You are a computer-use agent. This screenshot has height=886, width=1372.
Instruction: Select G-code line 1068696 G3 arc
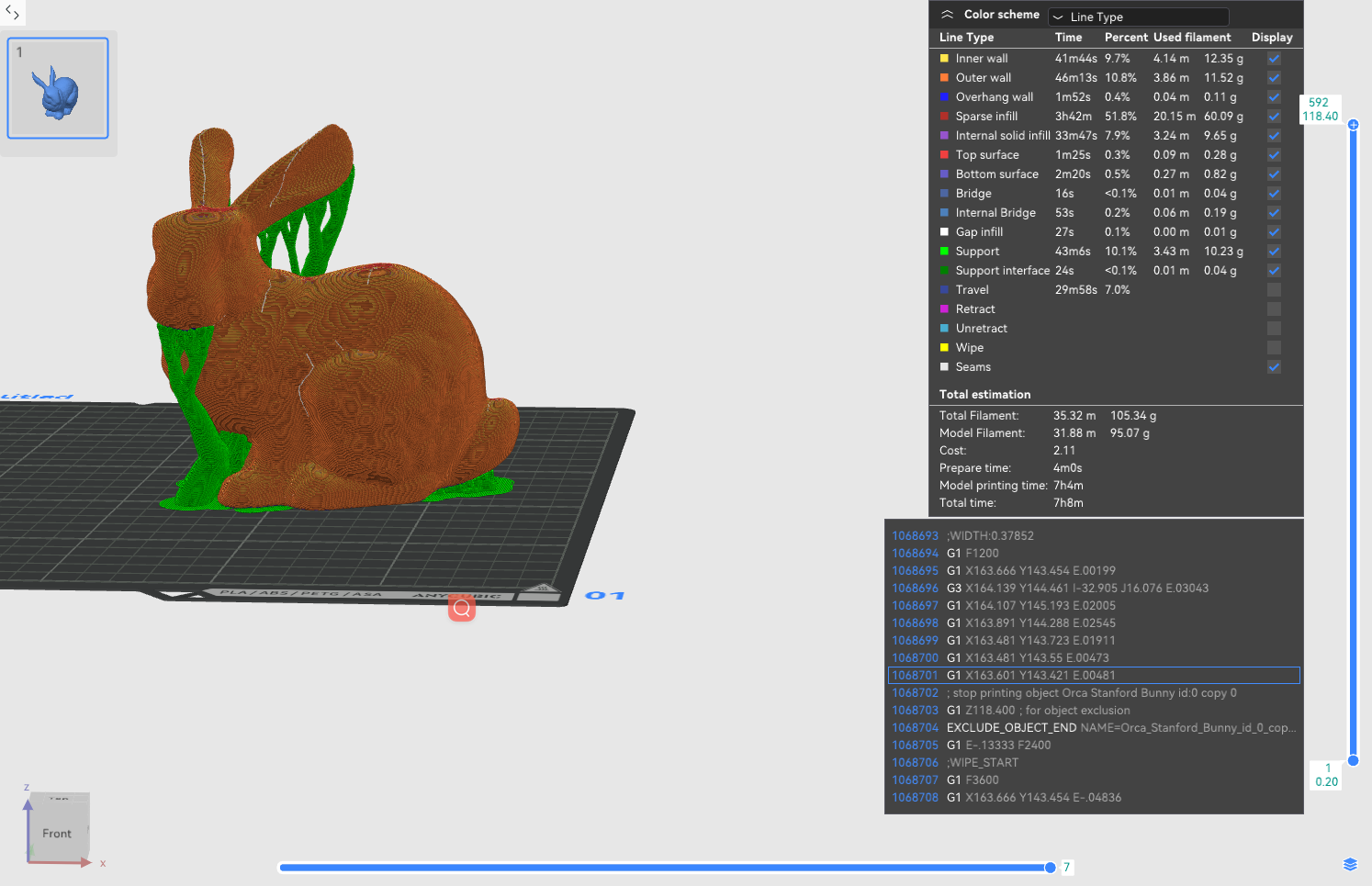pos(1095,588)
